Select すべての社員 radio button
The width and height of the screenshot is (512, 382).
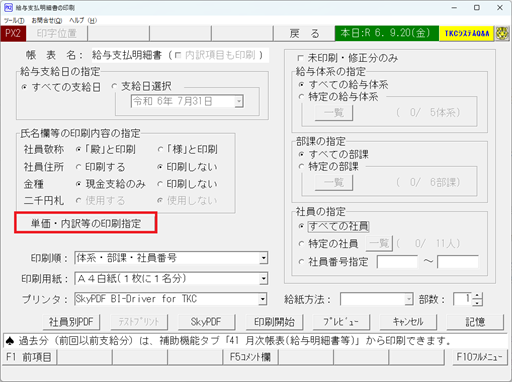tap(301, 226)
